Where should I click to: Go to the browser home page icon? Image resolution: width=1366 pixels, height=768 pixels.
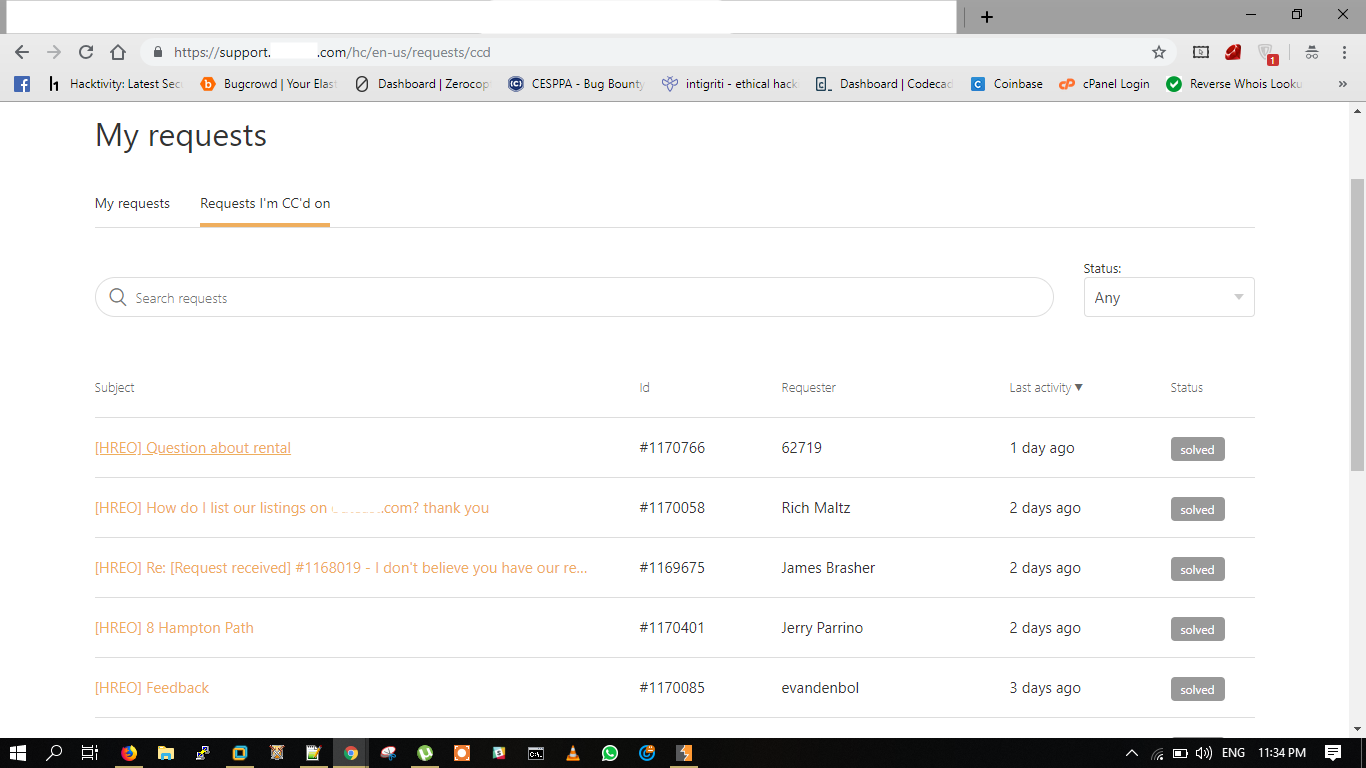click(118, 52)
